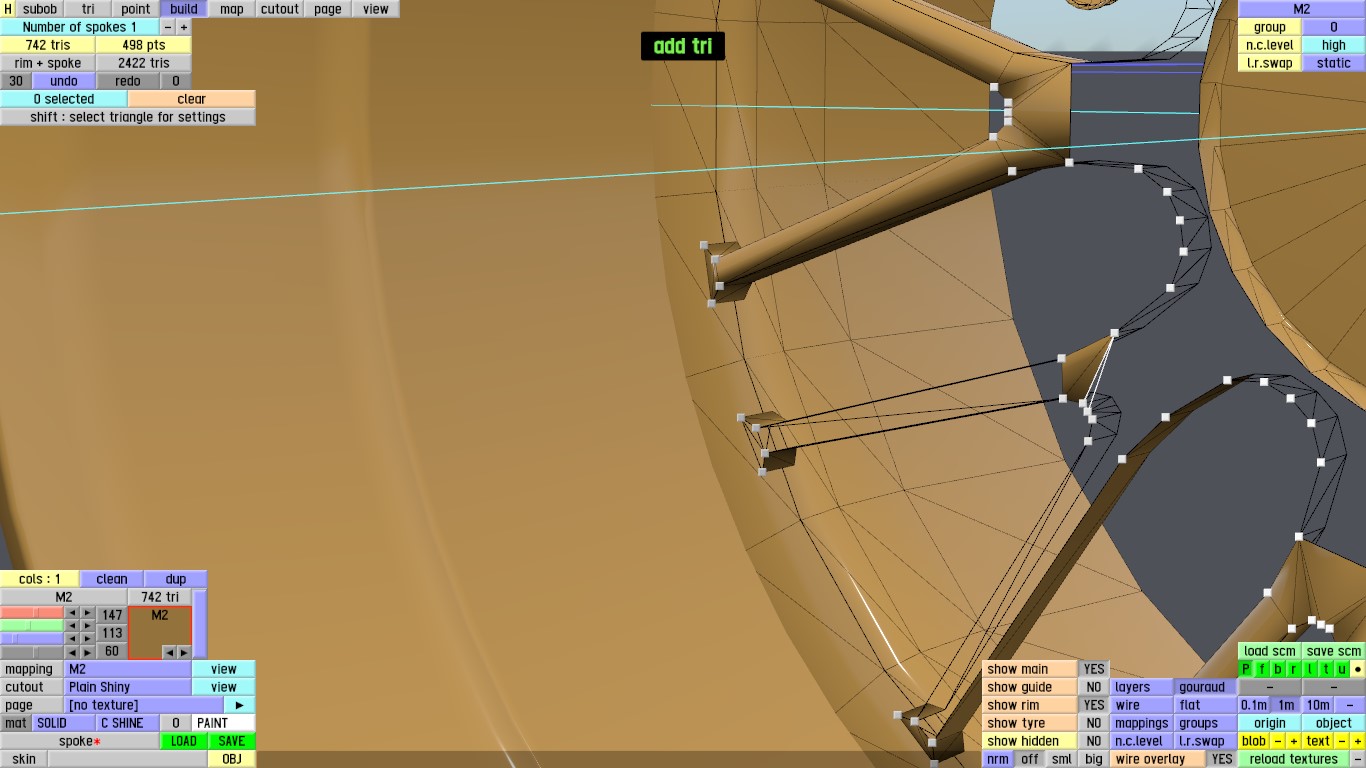Click the reload textures button
The image size is (1366, 768).
1294,759
